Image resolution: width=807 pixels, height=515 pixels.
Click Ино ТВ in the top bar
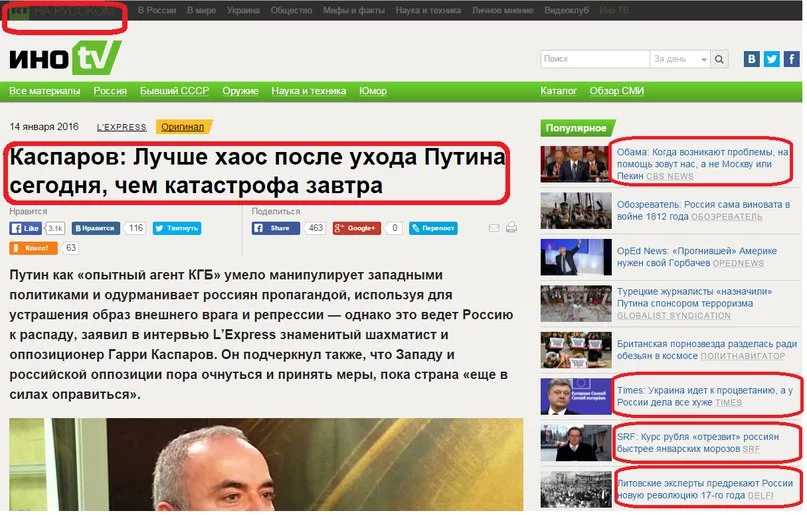614,10
